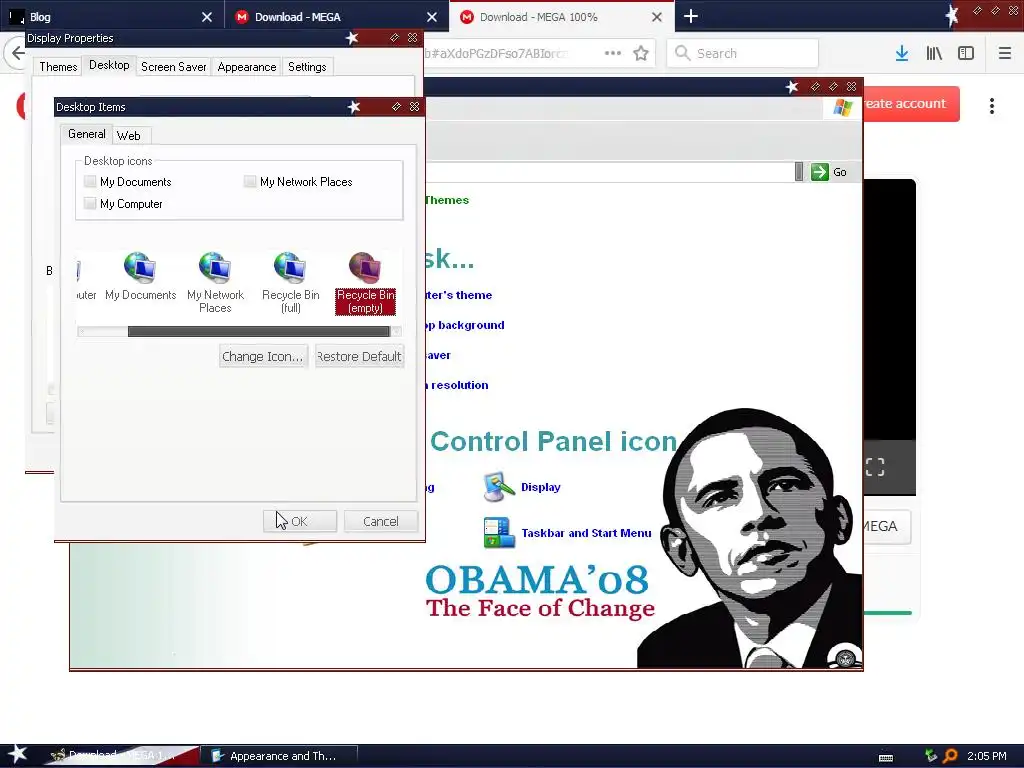Viewport: 1024px width, 768px height.
Task: Click the Create account button on MEGA
Action: (911, 104)
